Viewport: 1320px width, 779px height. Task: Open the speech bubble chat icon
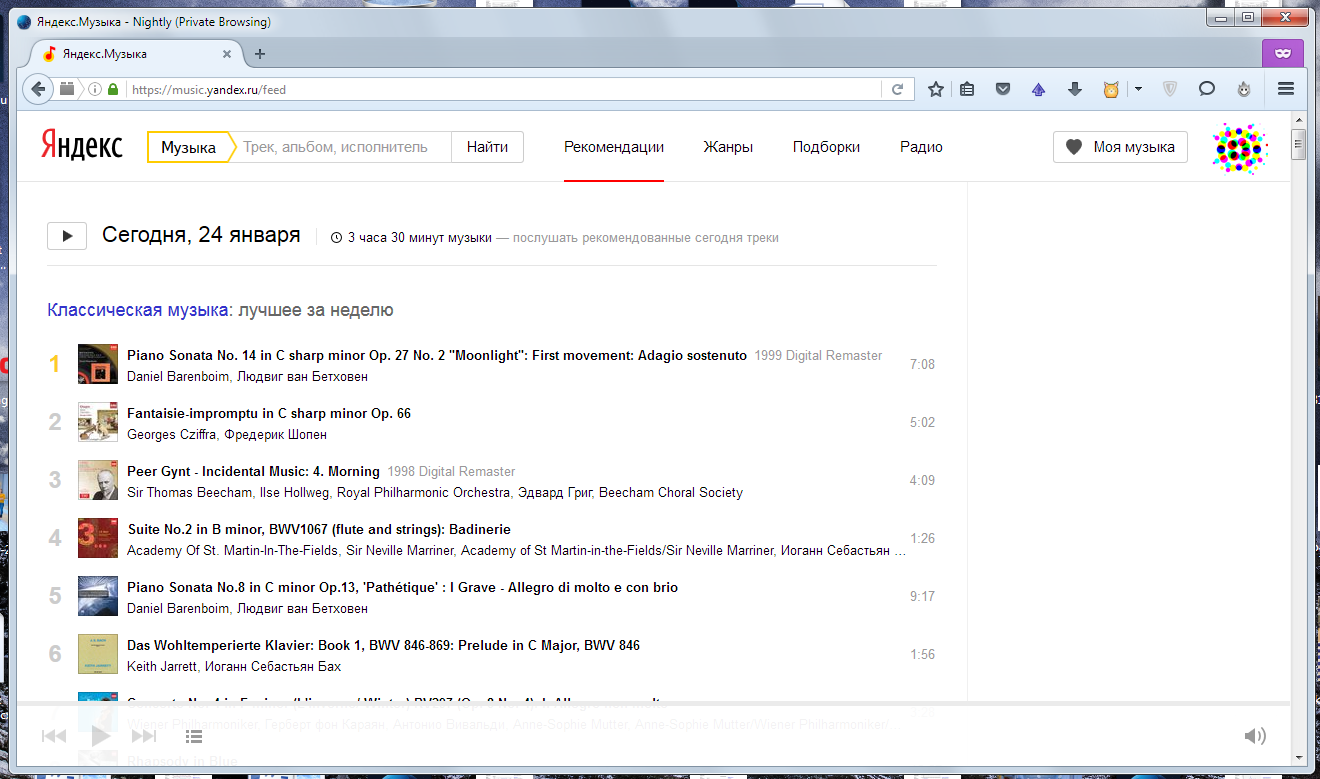(1207, 89)
